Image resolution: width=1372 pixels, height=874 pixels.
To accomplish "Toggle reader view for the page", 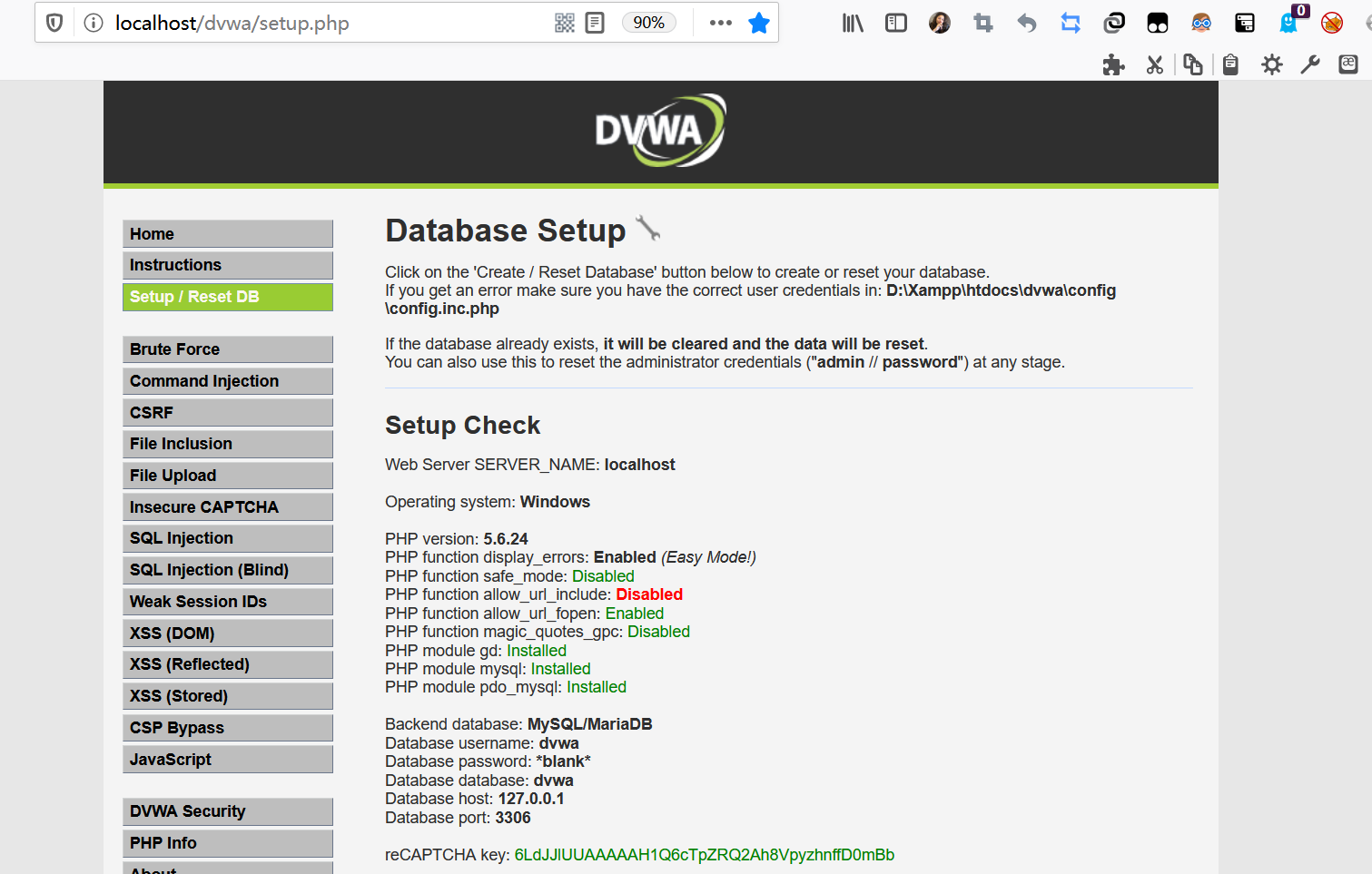I will tap(595, 23).
